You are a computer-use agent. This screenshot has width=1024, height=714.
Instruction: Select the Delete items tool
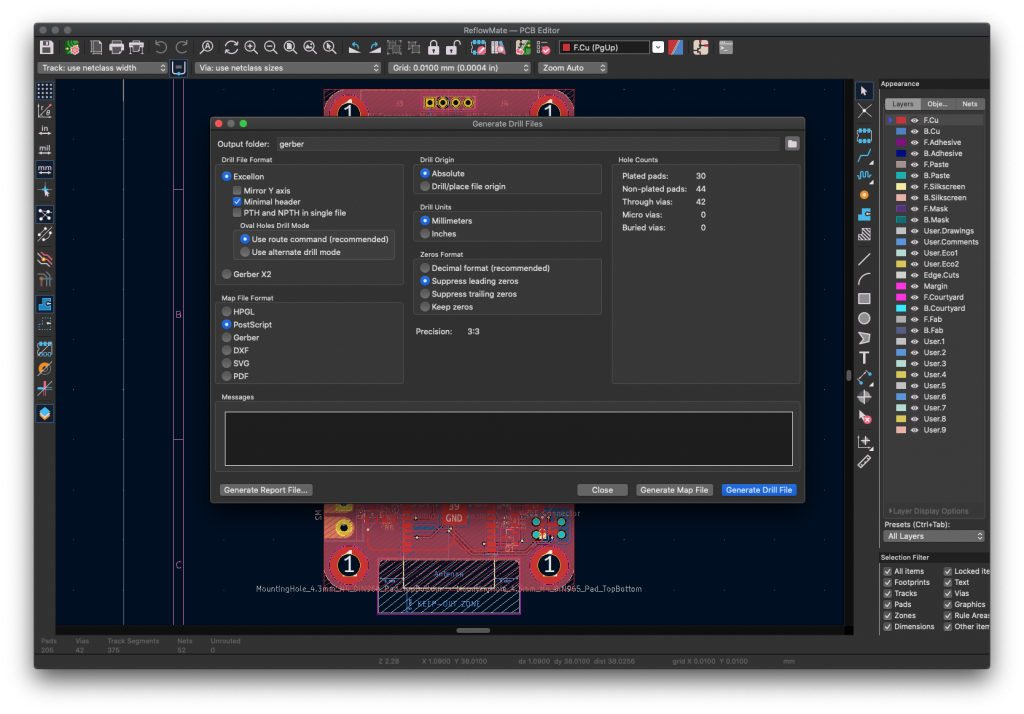(864, 417)
